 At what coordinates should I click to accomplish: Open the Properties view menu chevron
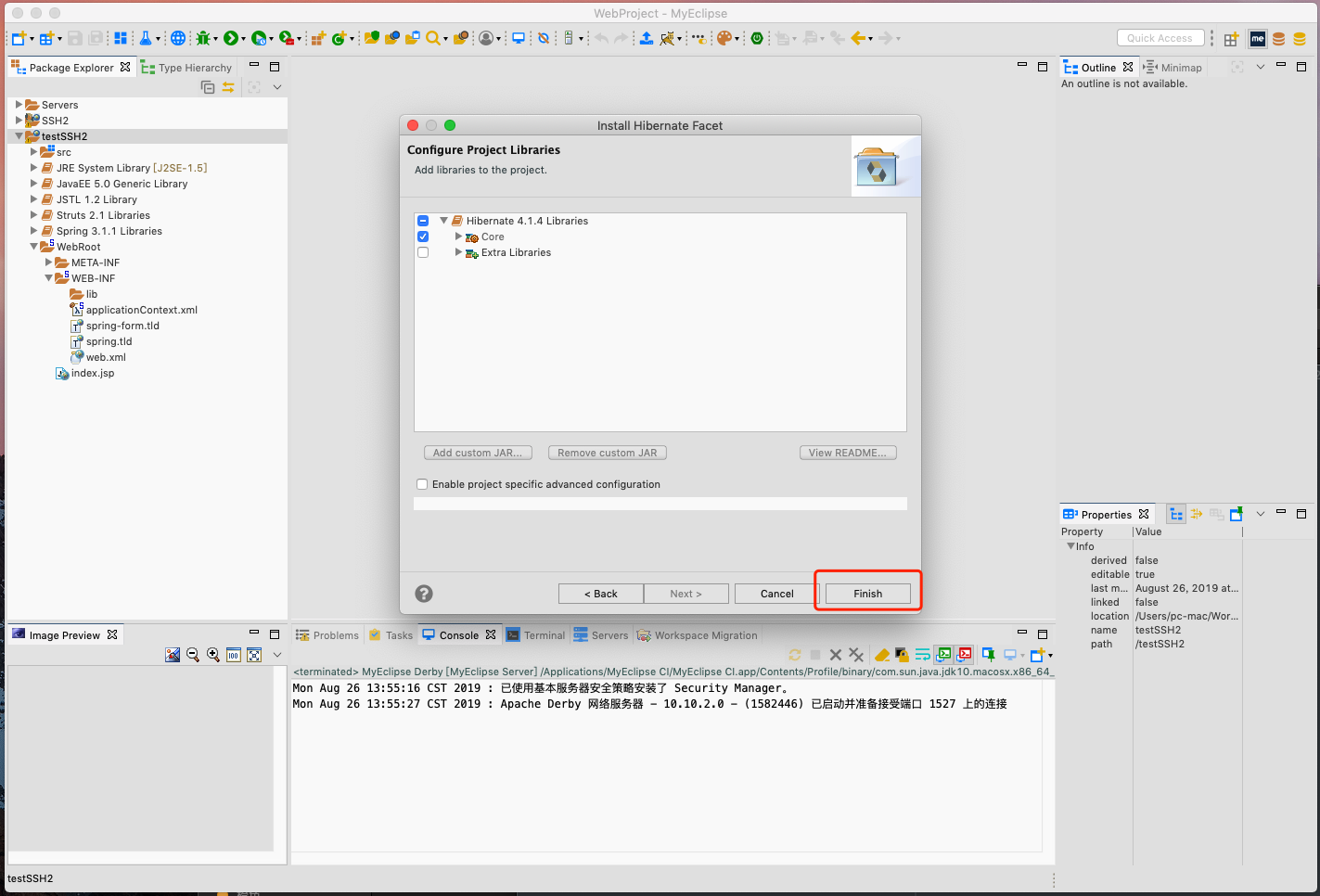1260,514
